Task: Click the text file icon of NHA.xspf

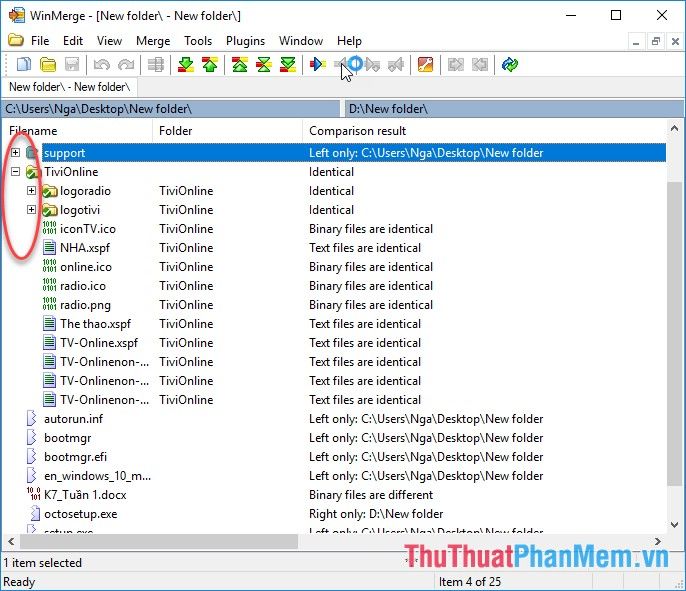Action: pyautogui.click(x=49, y=248)
